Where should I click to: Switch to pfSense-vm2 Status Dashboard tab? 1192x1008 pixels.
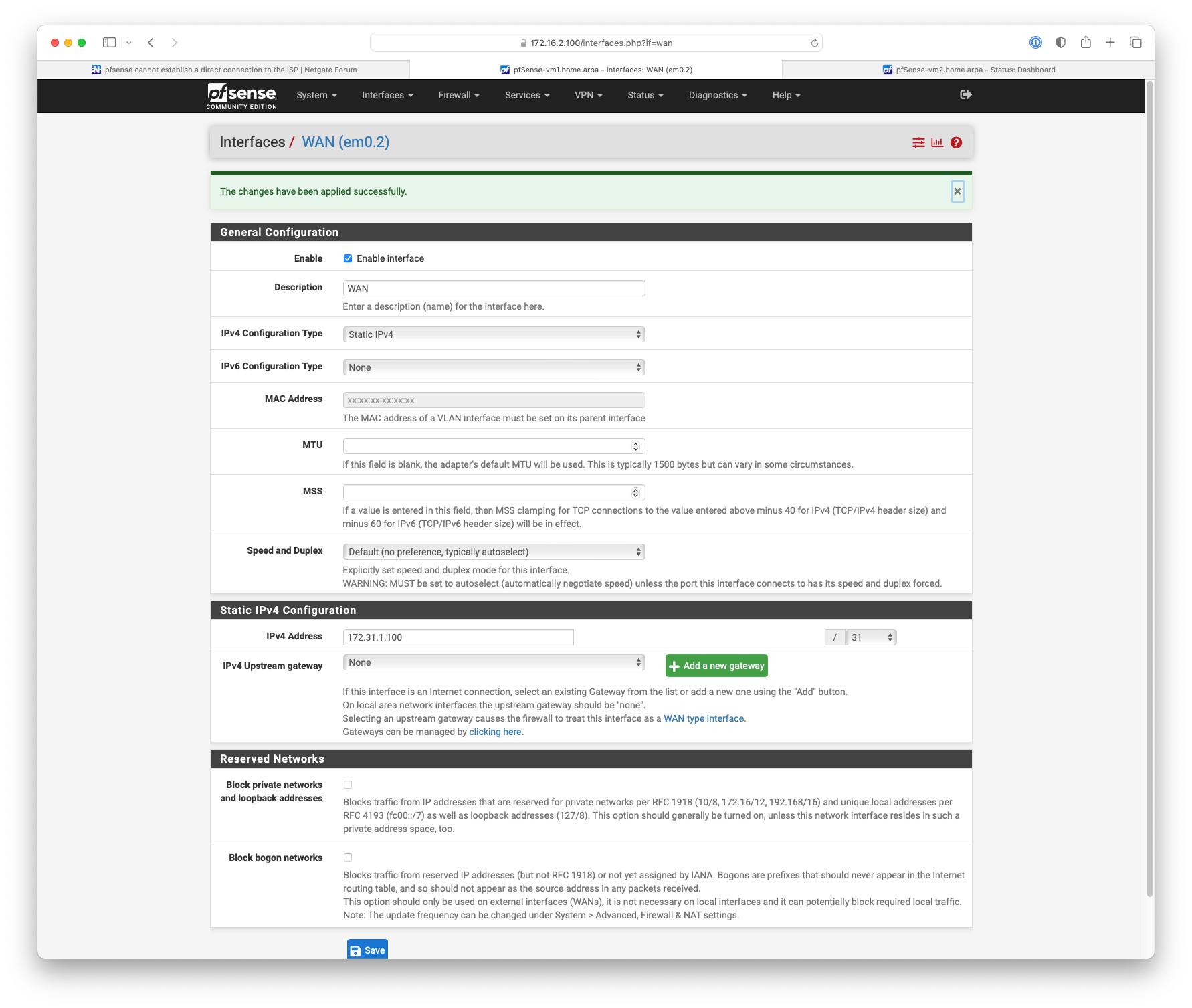(968, 70)
